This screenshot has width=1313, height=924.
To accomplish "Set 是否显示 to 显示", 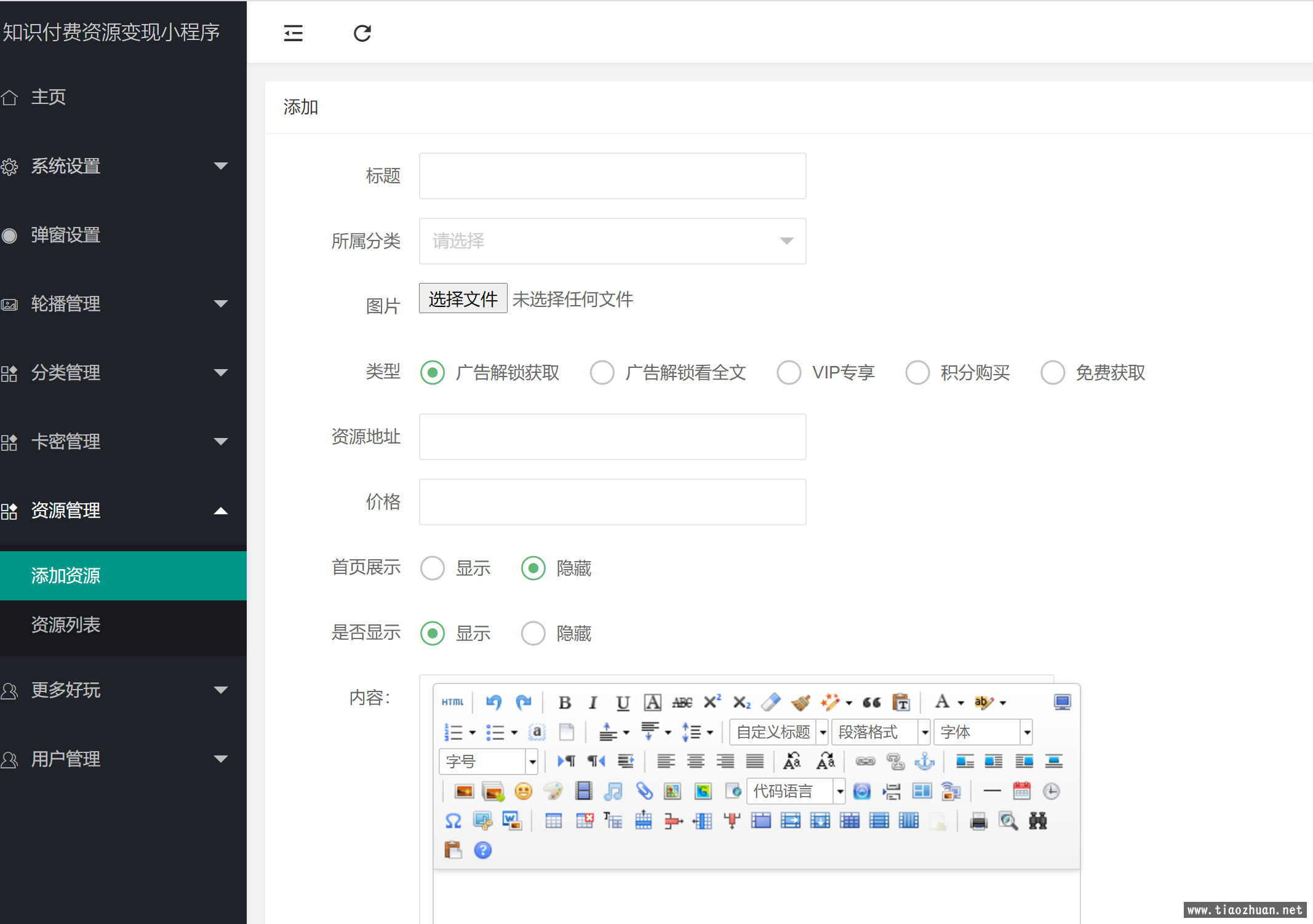I will pos(433,634).
